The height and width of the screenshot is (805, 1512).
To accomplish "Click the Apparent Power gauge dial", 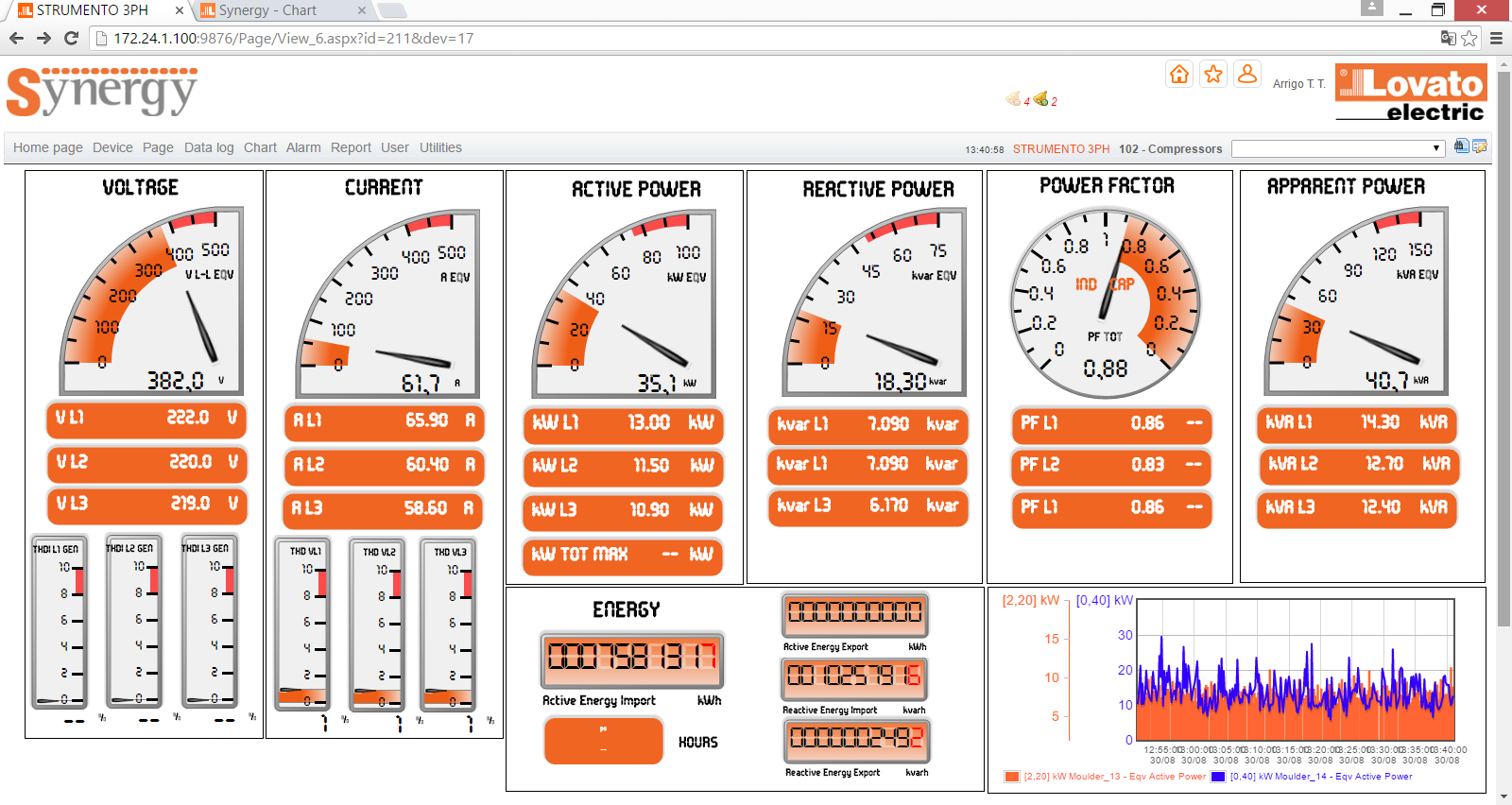I will 1356,300.
